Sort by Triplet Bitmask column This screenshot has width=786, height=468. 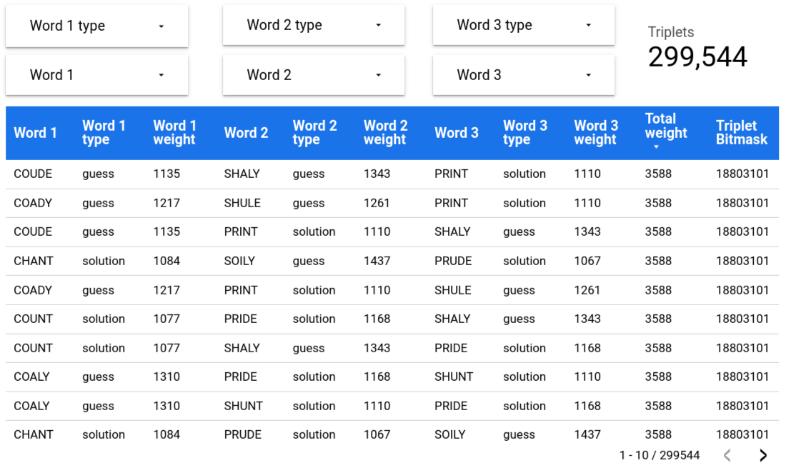click(741, 133)
